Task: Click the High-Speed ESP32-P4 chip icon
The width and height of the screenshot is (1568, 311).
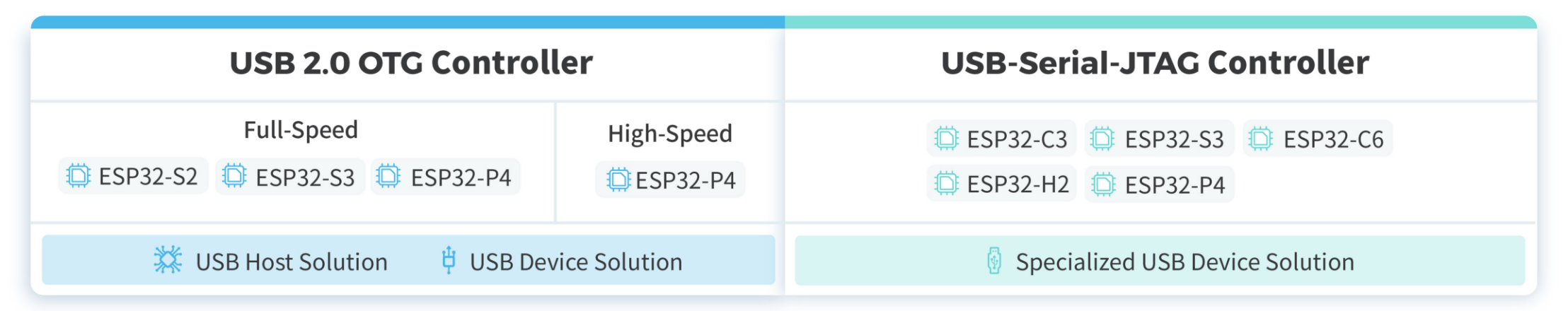Action: 618,180
